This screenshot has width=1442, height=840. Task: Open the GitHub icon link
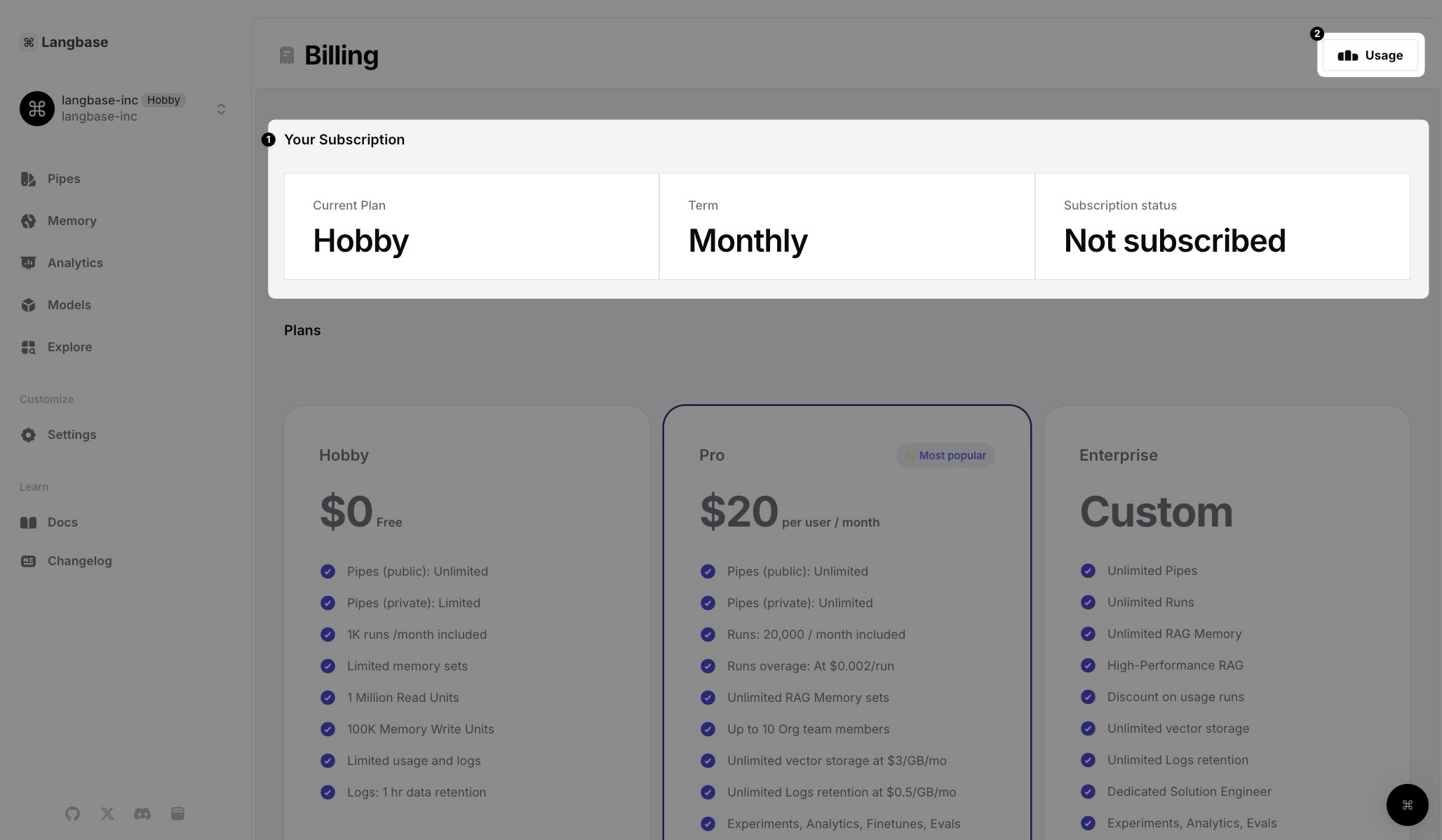click(x=72, y=813)
